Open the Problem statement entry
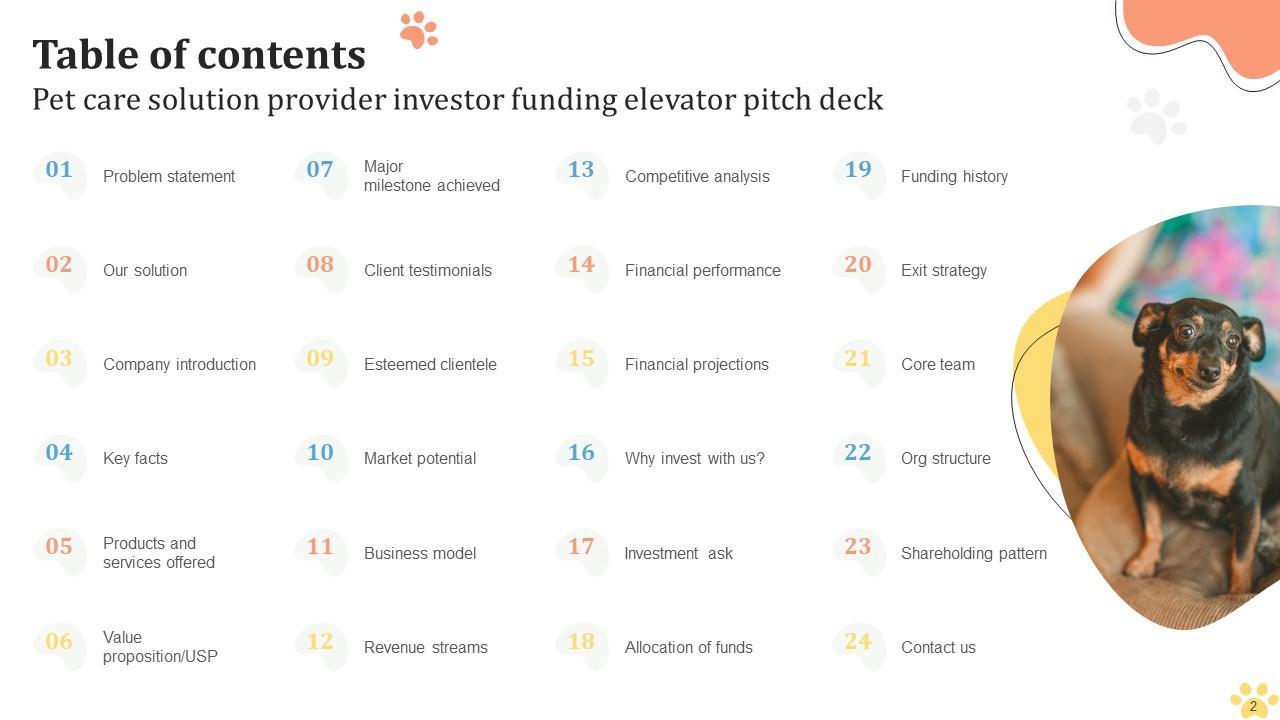The image size is (1280, 720). pyautogui.click(x=169, y=177)
